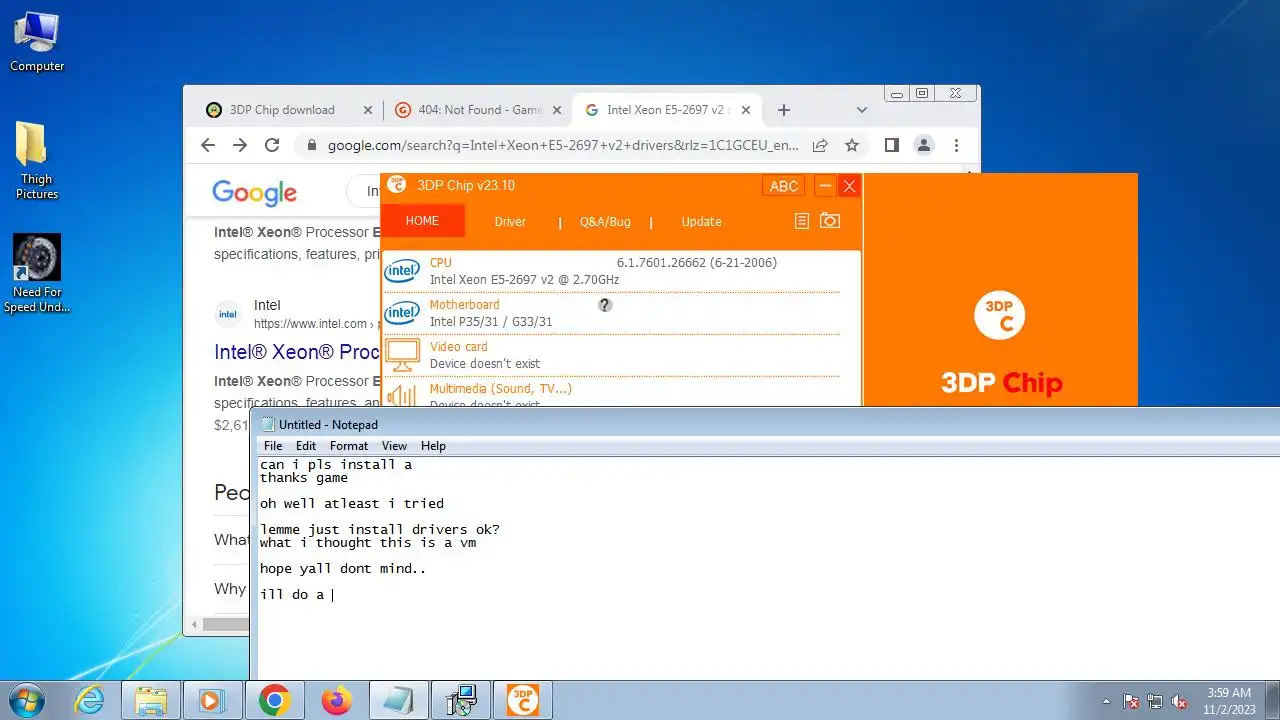The image size is (1280, 720).
Task: Click the Motherboard link
Action: [x=464, y=305]
